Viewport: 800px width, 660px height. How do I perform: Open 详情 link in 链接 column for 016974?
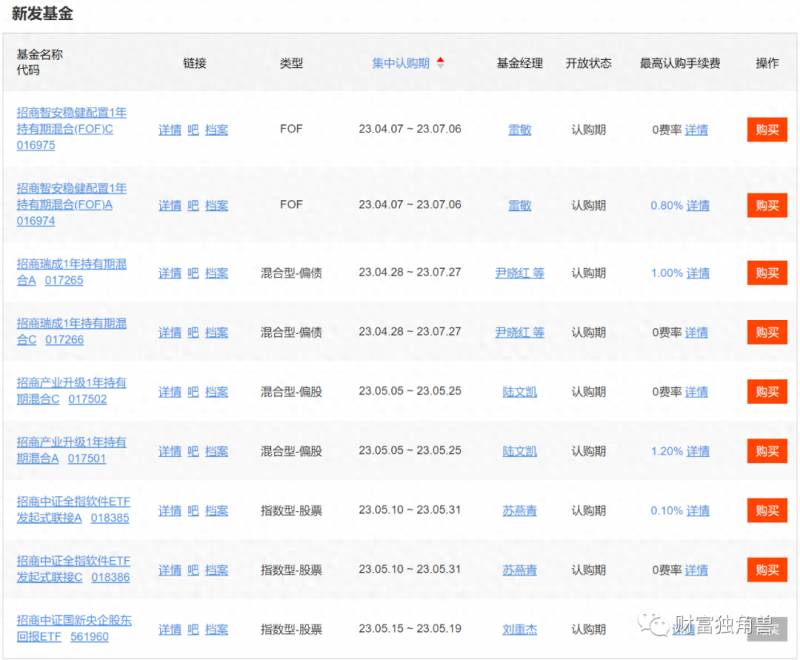point(170,206)
